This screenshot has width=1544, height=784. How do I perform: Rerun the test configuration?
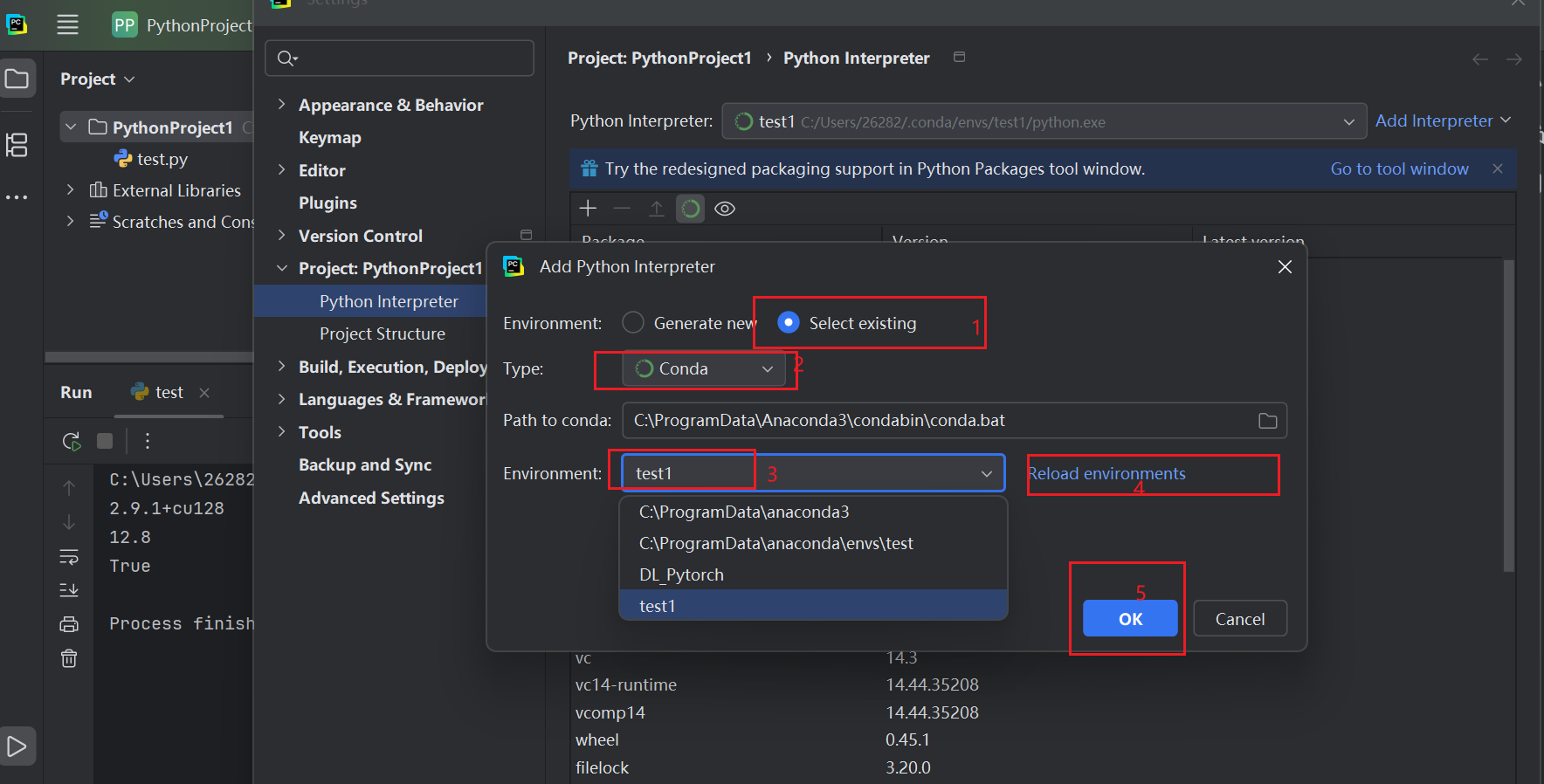coord(72,441)
